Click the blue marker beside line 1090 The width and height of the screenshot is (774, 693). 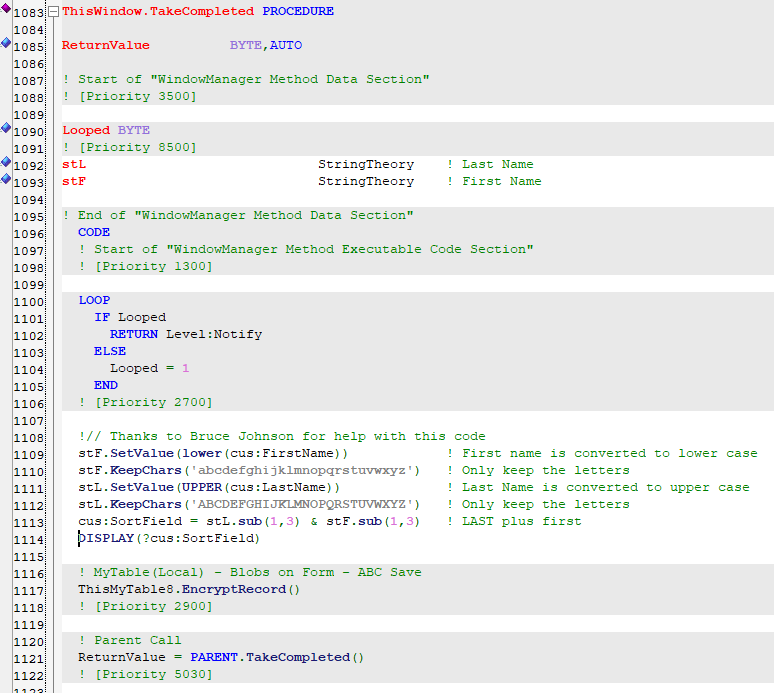click(6, 128)
